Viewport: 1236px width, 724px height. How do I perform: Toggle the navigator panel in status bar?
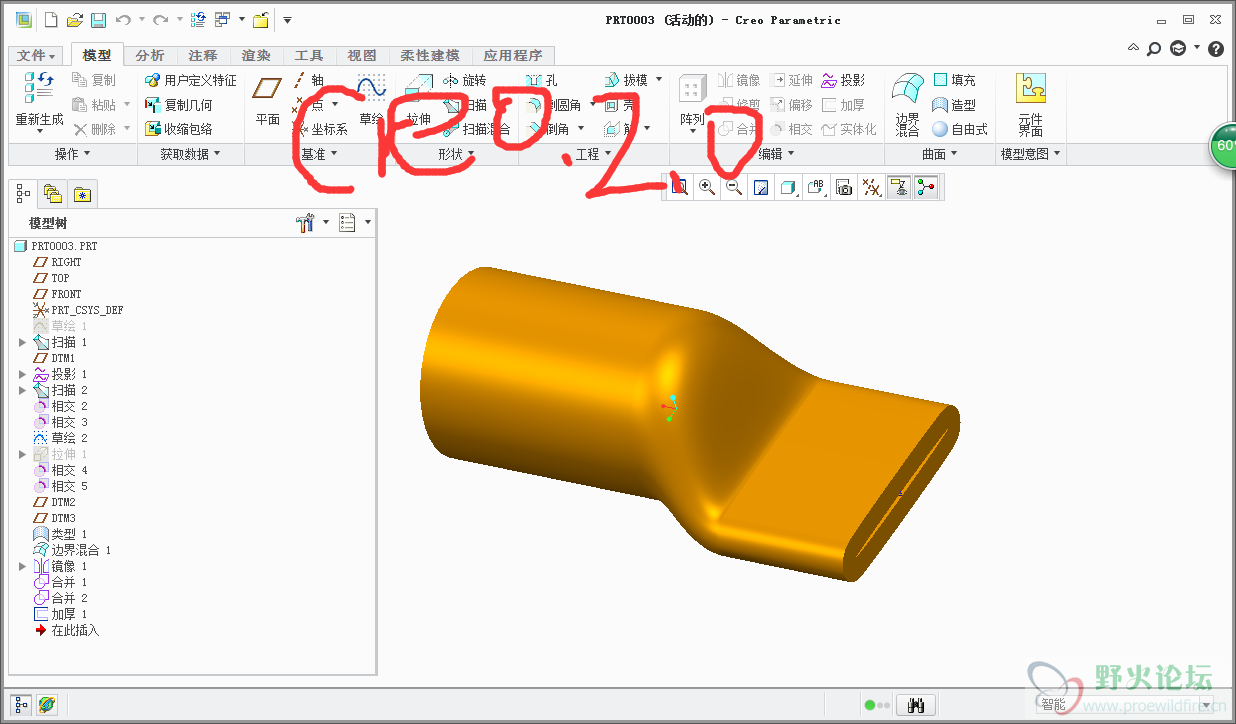pos(21,705)
